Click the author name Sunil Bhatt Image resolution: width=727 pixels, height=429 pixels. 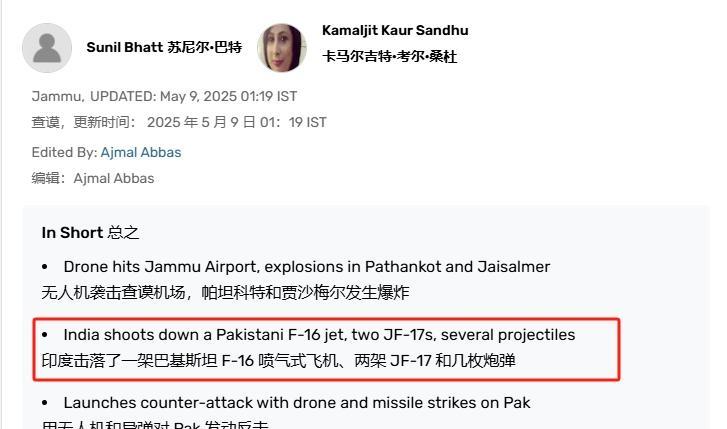tap(125, 47)
